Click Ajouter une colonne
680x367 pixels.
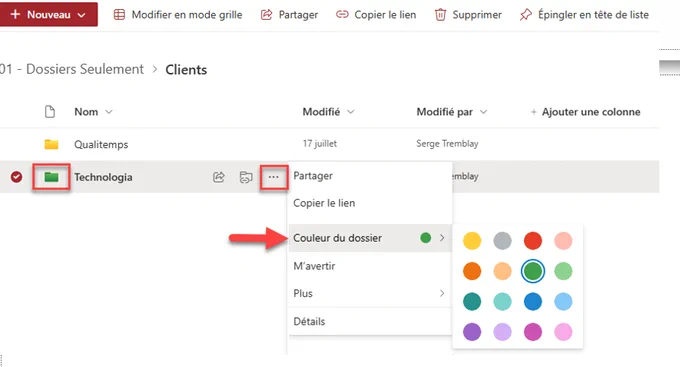pos(585,112)
